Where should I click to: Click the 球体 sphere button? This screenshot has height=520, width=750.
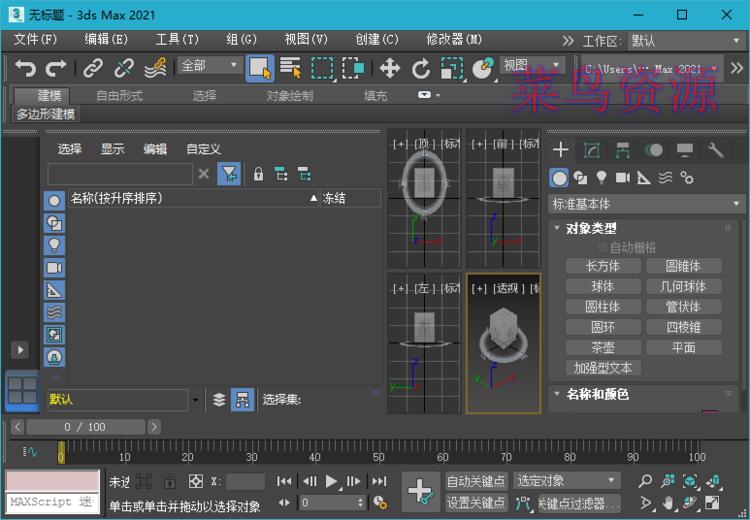coord(603,287)
